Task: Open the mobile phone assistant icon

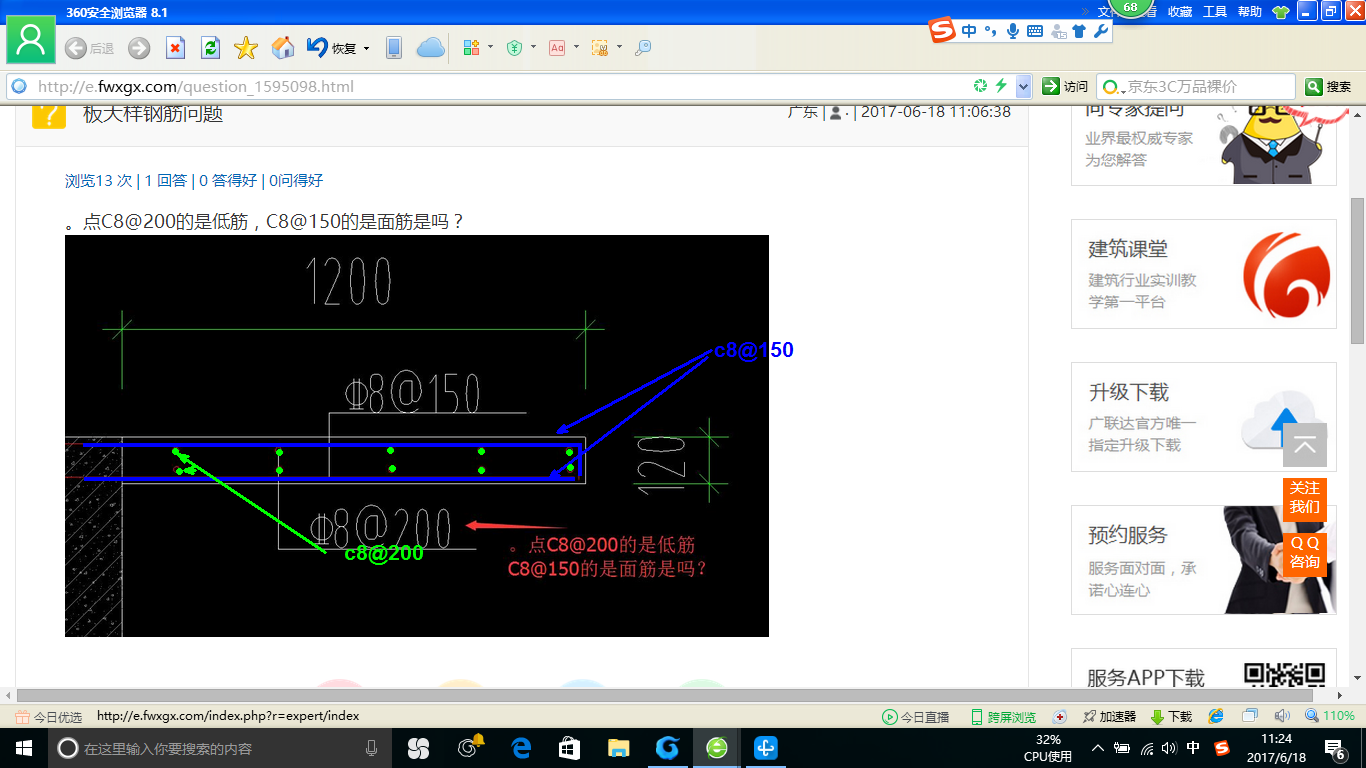Action: pyautogui.click(x=394, y=47)
